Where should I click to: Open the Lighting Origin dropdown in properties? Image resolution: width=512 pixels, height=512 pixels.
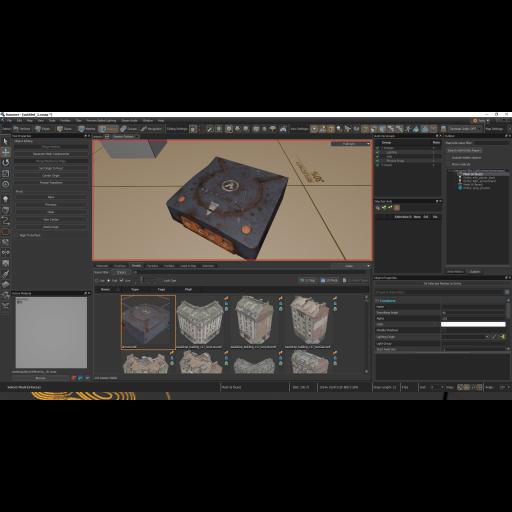(465, 337)
